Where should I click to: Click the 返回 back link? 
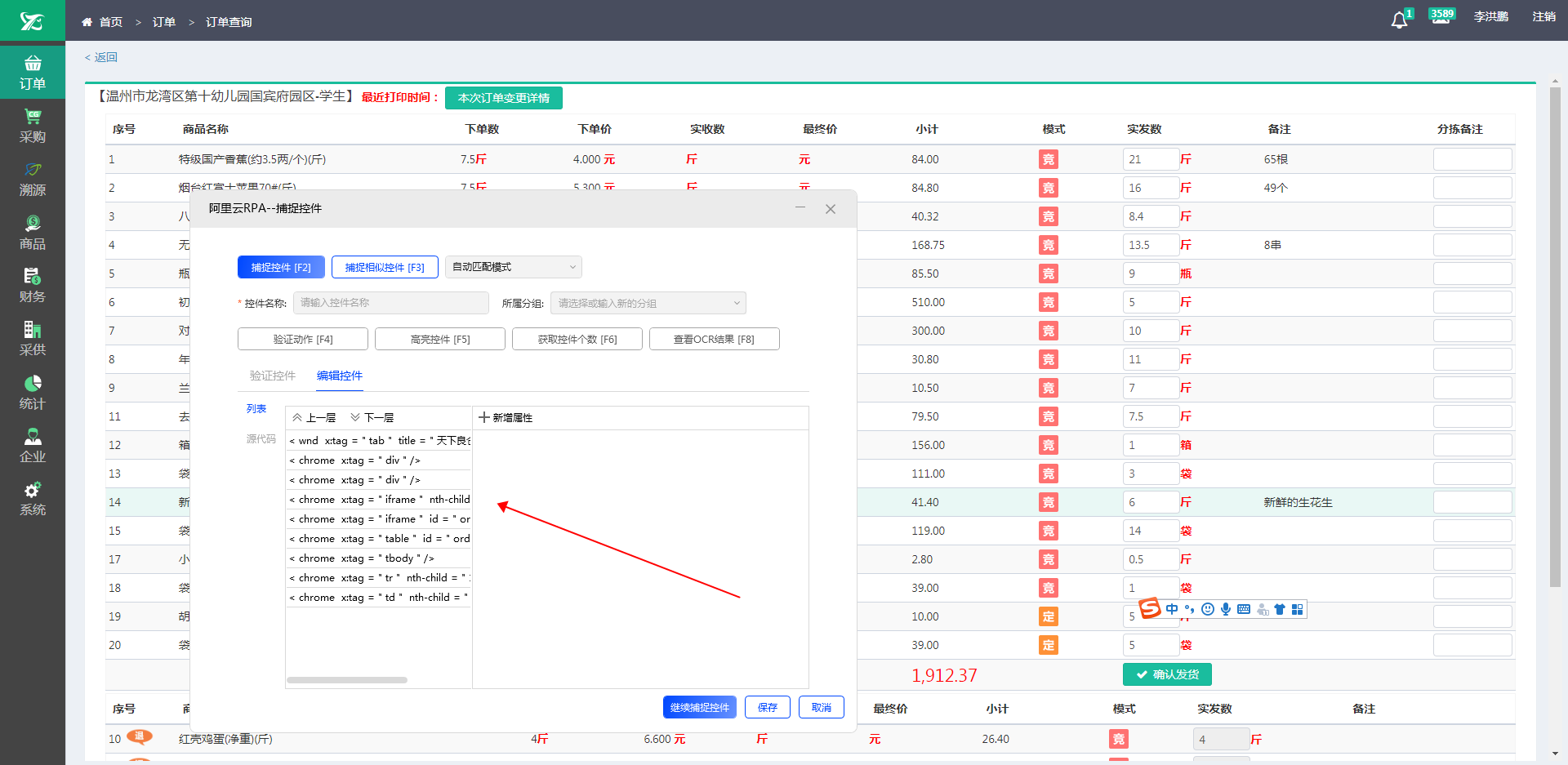(101, 57)
